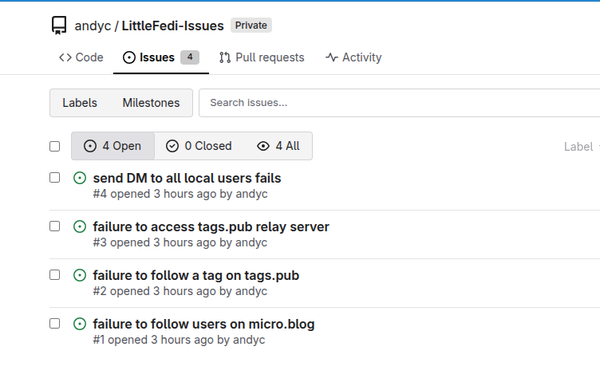The width and height of the screenshot is (600, 382).
Task: Show the 0 Closed issues filter
Action: [x=199, y=146]
